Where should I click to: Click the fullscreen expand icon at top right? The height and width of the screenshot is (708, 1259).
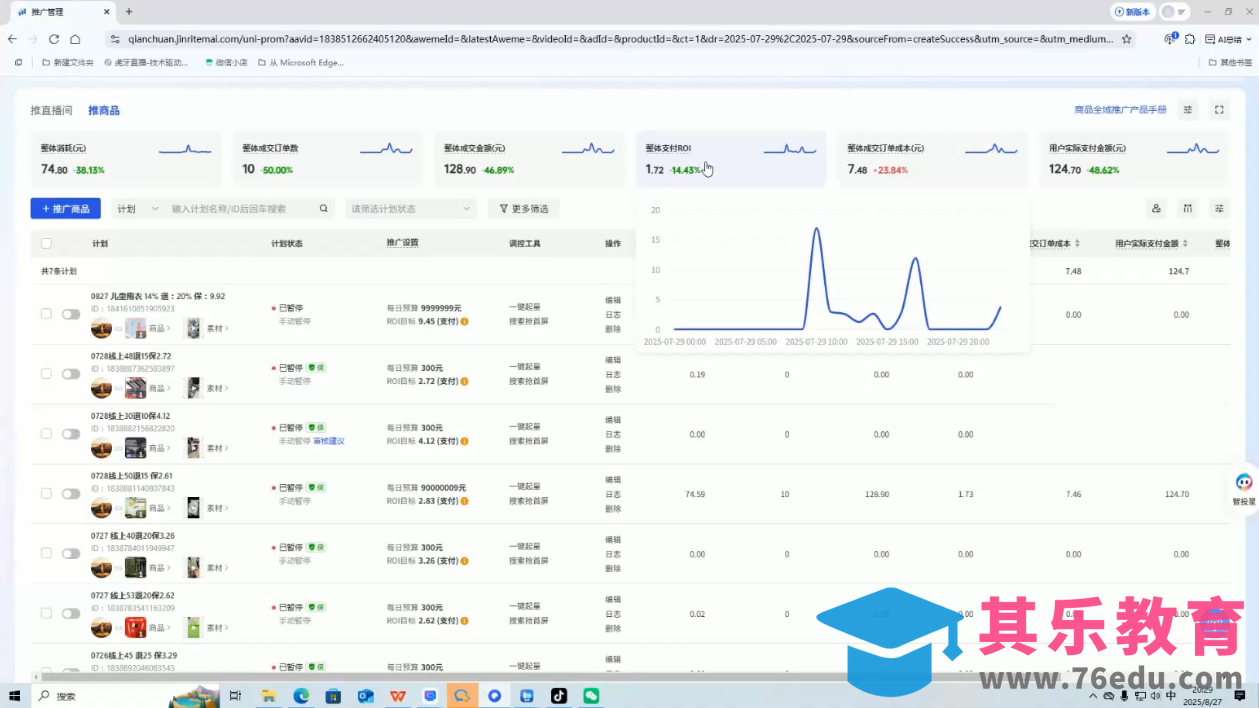1219,110
